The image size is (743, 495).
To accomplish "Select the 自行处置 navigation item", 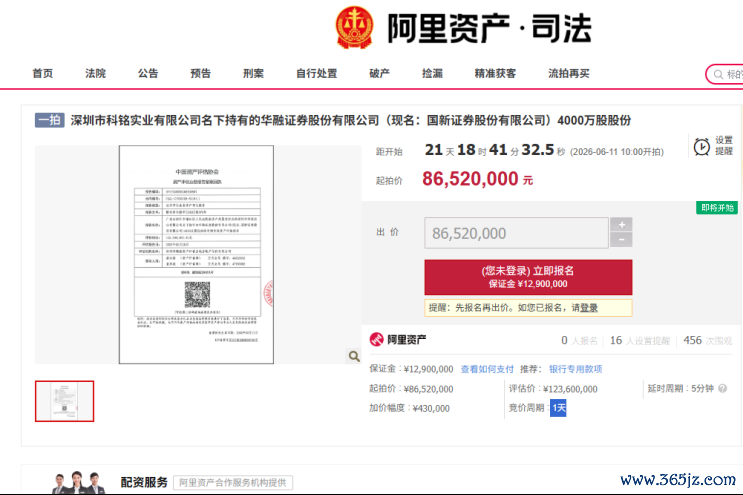I will click(317, 73).
